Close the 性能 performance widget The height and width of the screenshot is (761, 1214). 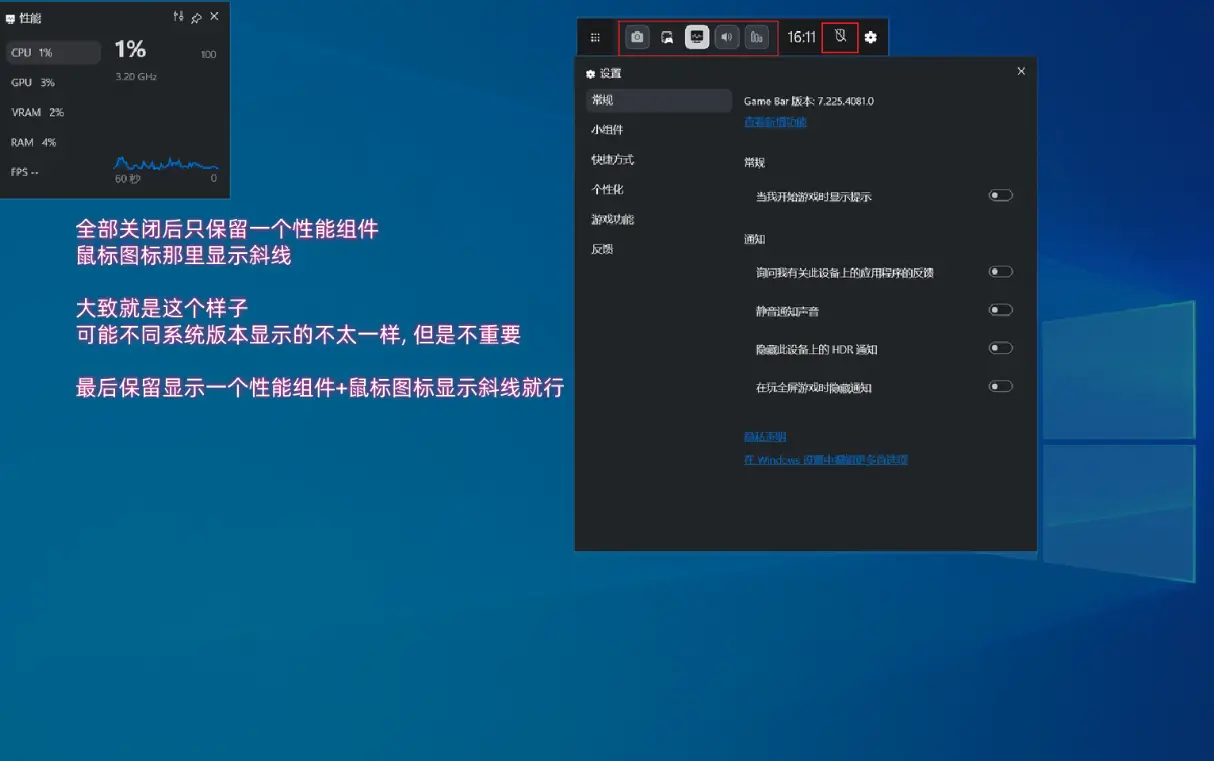point(214,17)
